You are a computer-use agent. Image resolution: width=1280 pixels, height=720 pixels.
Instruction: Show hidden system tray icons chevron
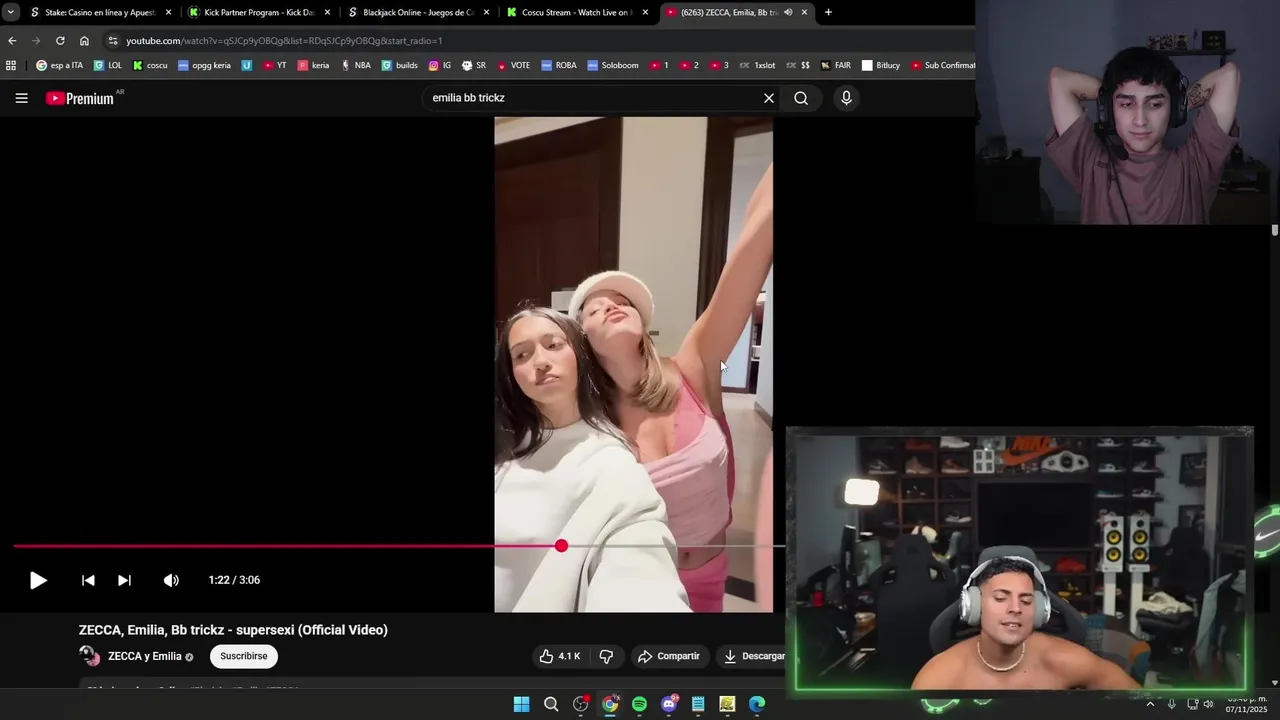(x=1150, y=704)
